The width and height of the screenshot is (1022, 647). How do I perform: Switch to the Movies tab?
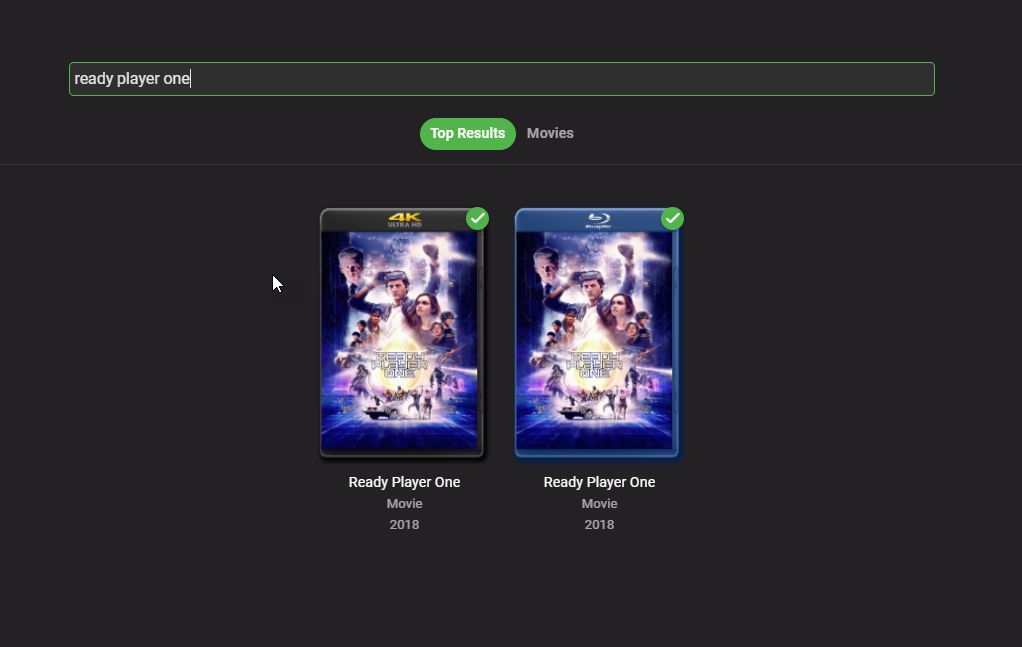550,134
